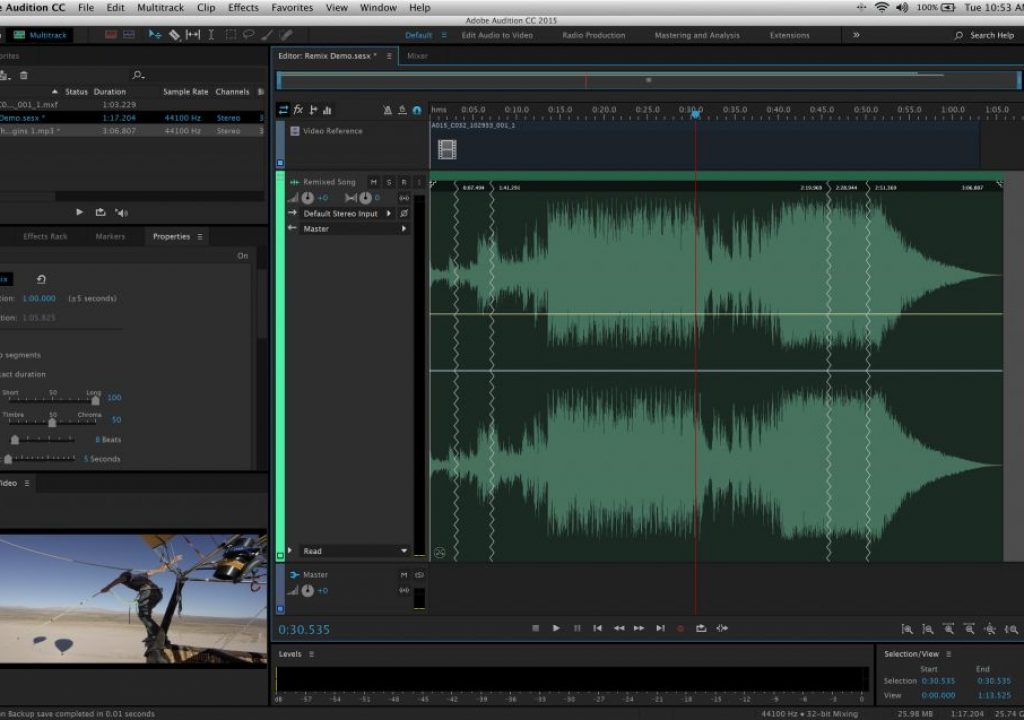Select Mastering and Analysis workspace
The width and height of the screenshot is (1024, 720).
(697, 35)
